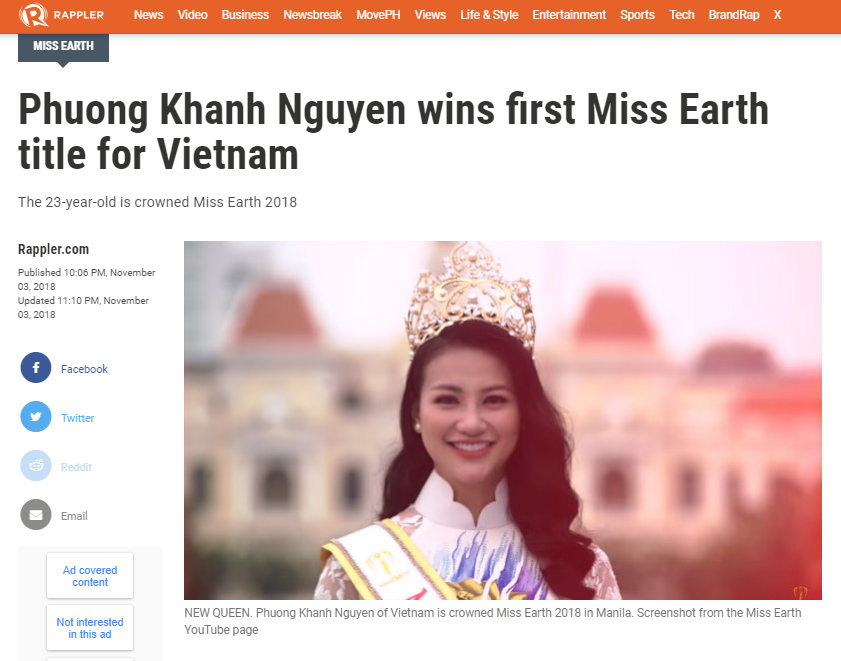This screenshot has height=661, width=841.
Task: Open the Video section
Action: 193,15
